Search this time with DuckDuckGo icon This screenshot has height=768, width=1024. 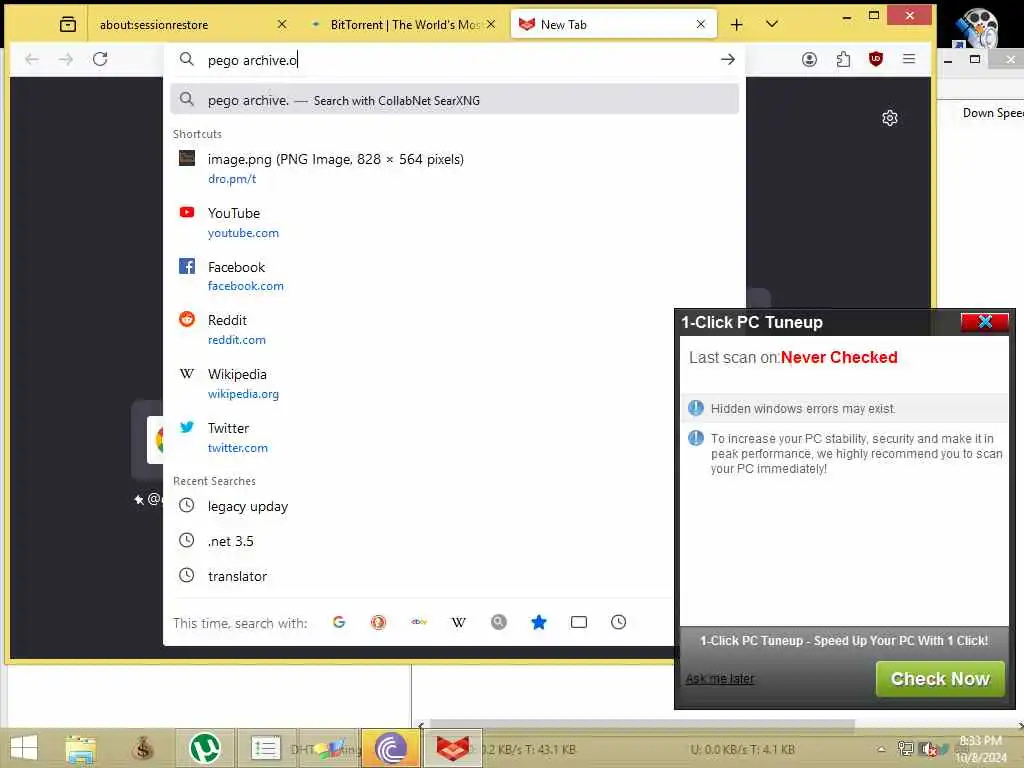(378, 622)
